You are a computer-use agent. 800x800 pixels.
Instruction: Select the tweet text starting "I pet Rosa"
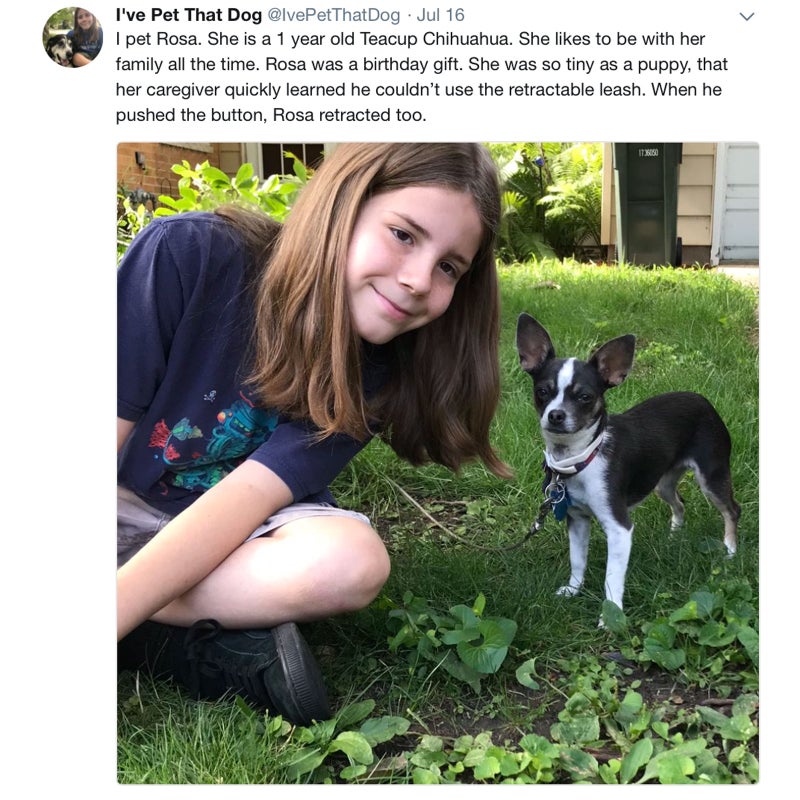[x=421, y=77]
